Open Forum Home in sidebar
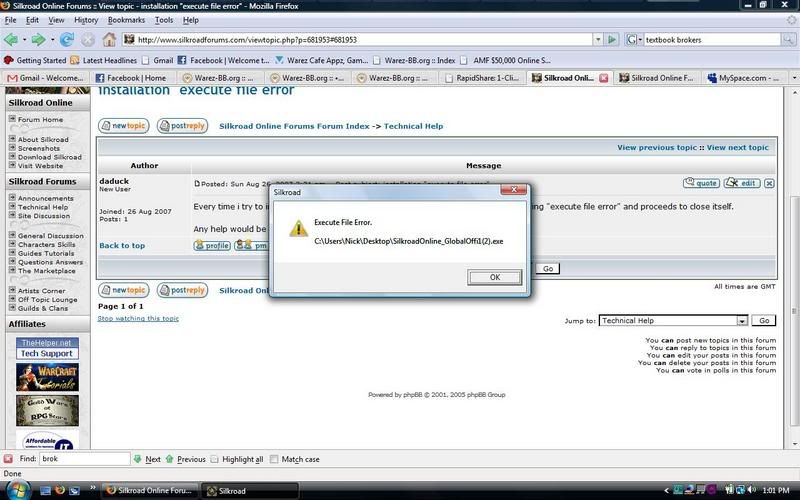800x500 pixels. click(40, 119)
